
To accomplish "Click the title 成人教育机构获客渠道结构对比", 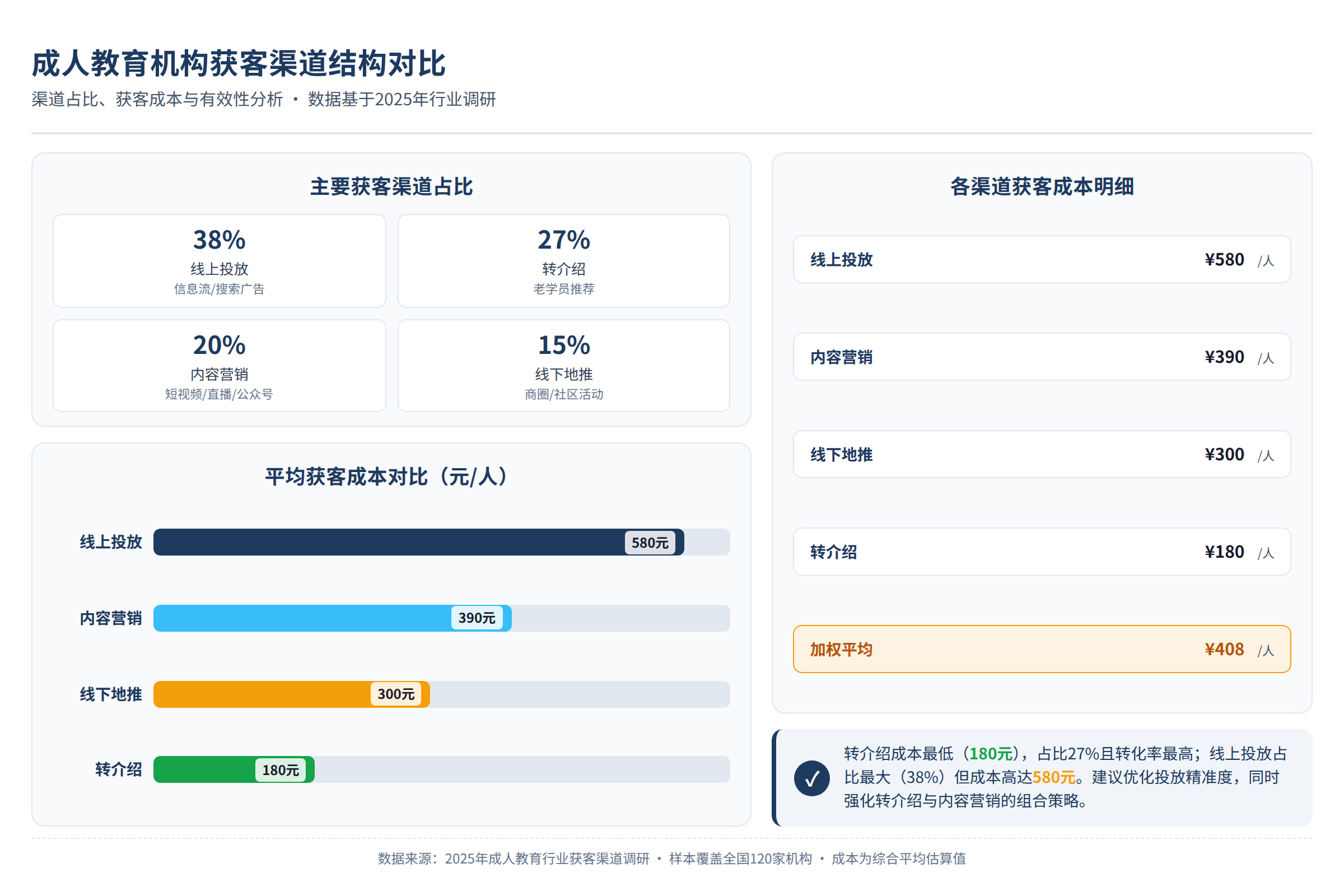I will pos(239,63).
